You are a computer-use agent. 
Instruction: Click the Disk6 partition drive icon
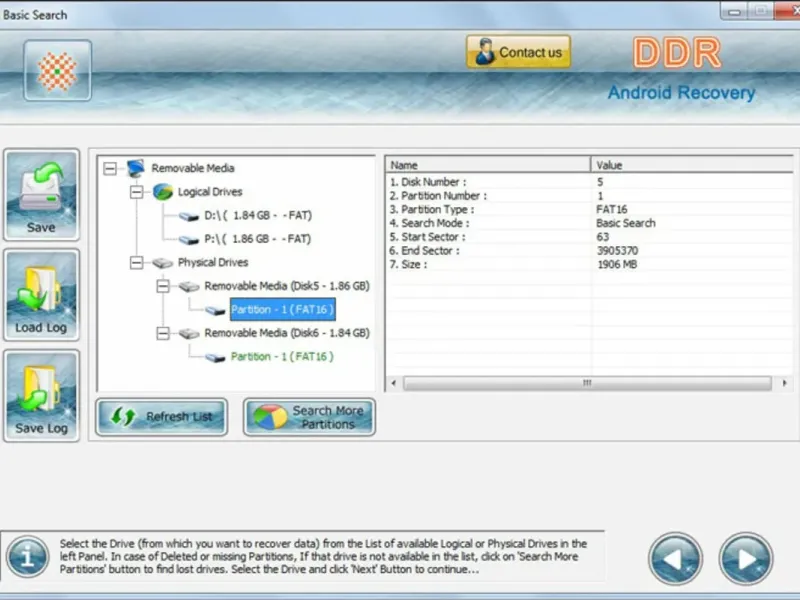[215, 358]
